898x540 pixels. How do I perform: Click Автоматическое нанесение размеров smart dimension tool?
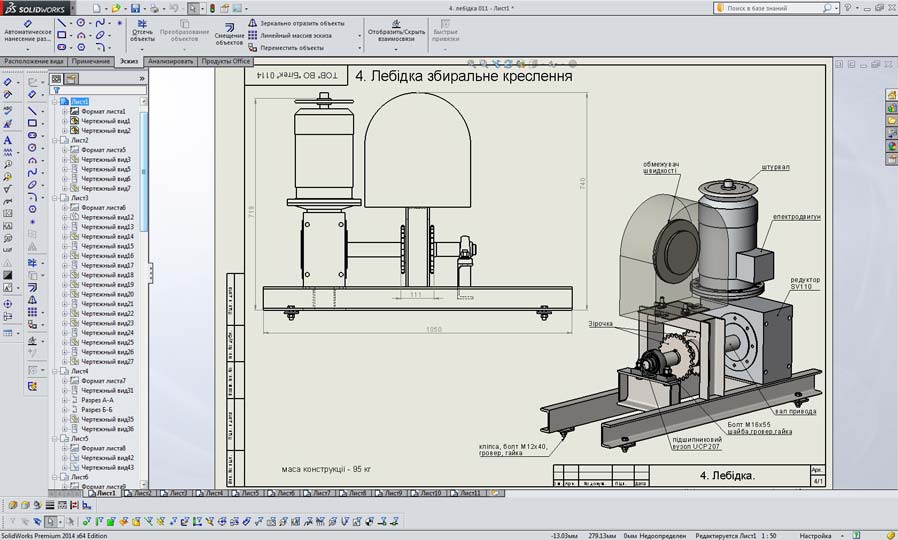27,31
